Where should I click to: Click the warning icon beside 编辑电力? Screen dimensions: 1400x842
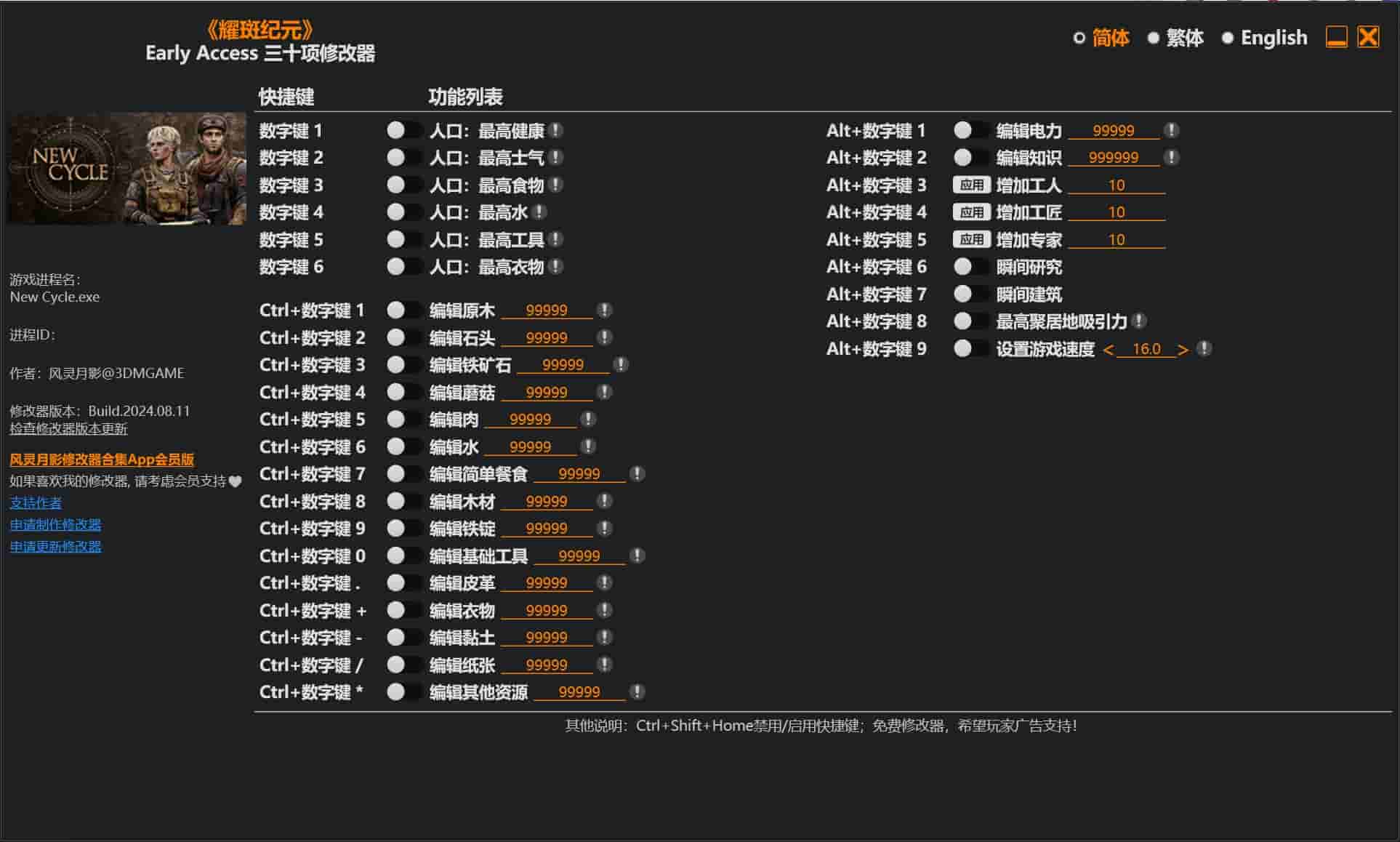1171,131
